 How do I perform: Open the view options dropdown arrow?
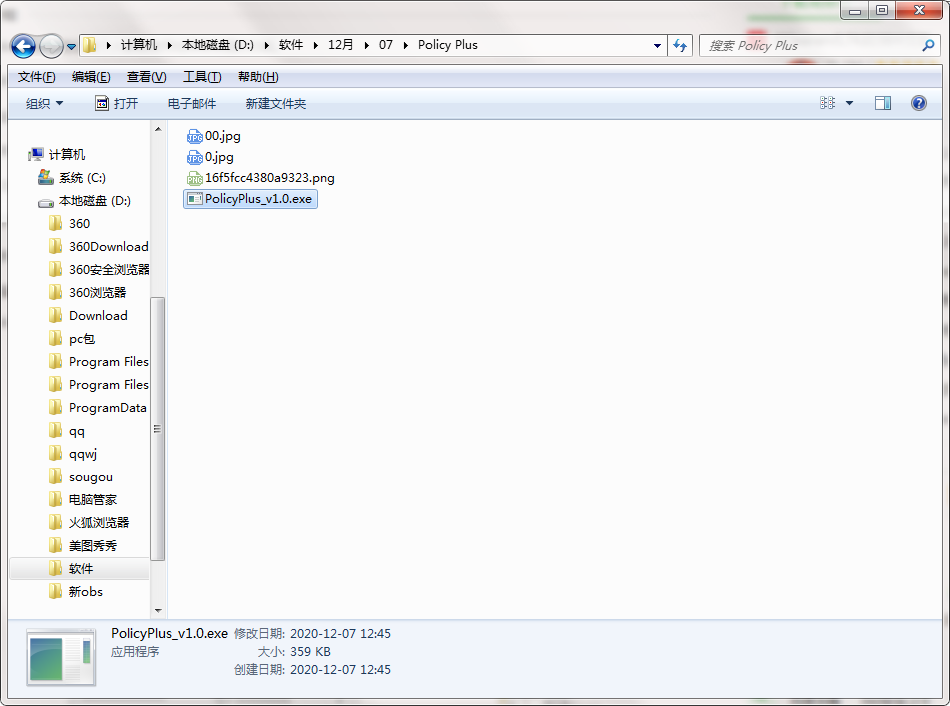(849, 103)
